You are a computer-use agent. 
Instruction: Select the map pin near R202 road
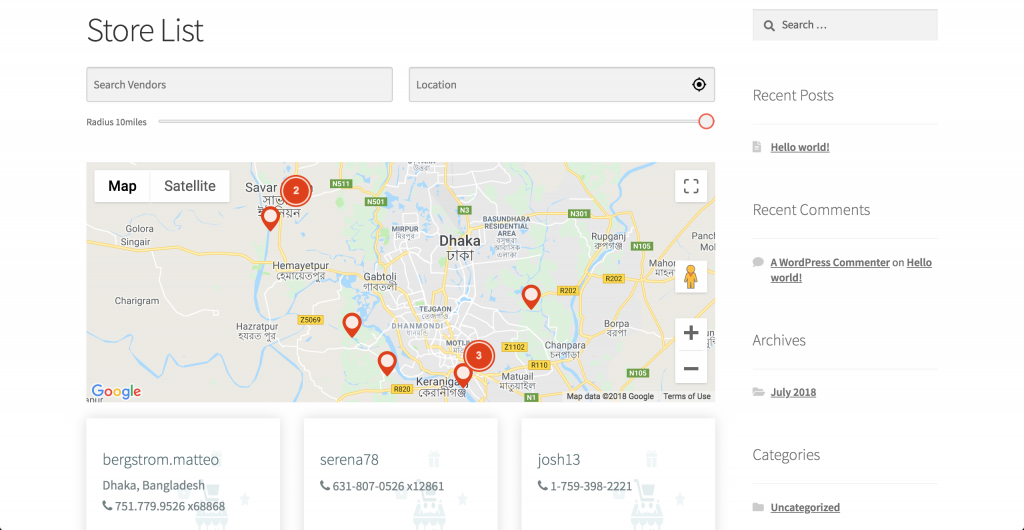coord(532,297)
